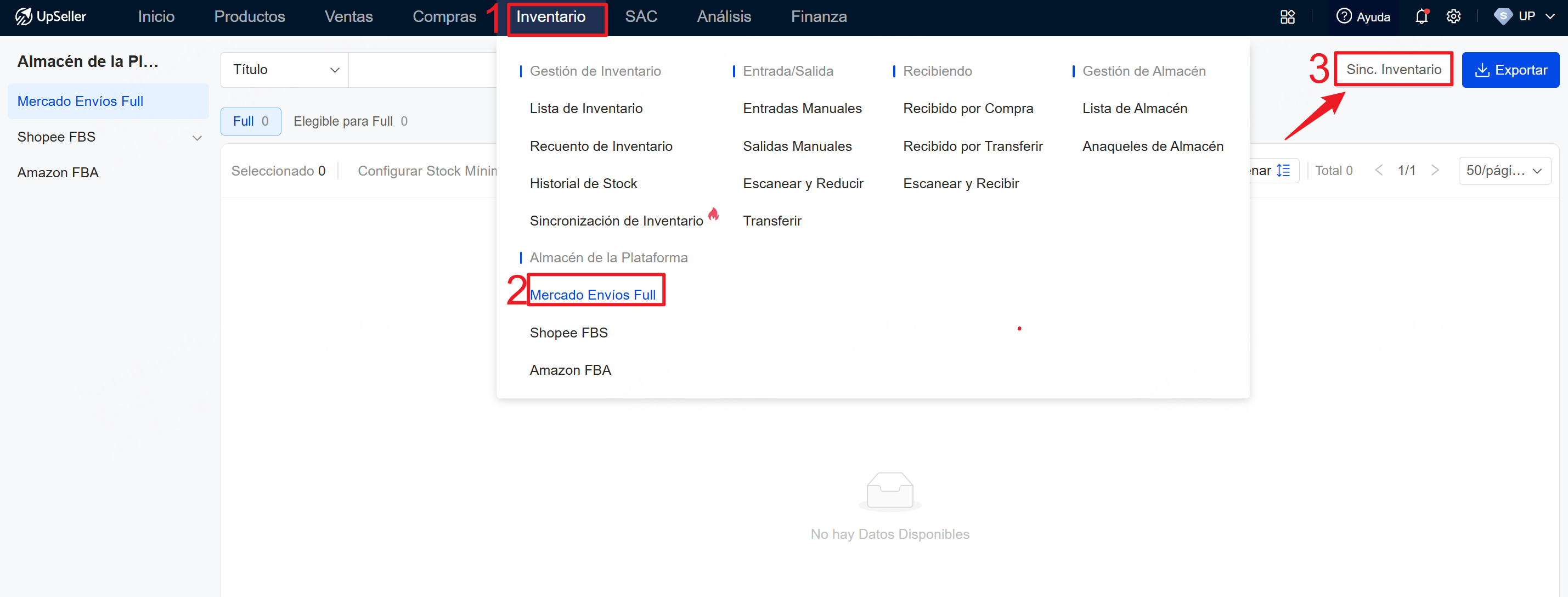
Task: Select the Elegible para Full tab
Action: (351, 121)
